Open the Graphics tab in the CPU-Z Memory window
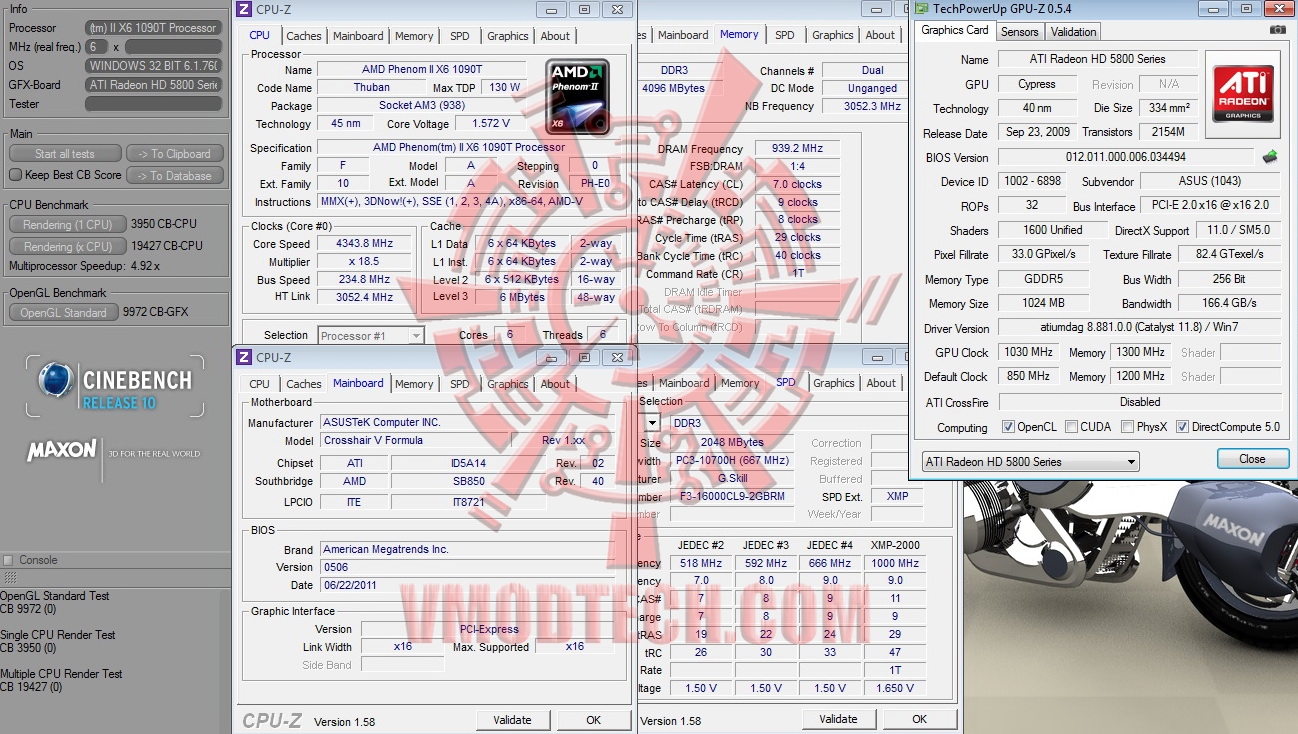Screen dimensions: 1298x734 tap(833, 35)
